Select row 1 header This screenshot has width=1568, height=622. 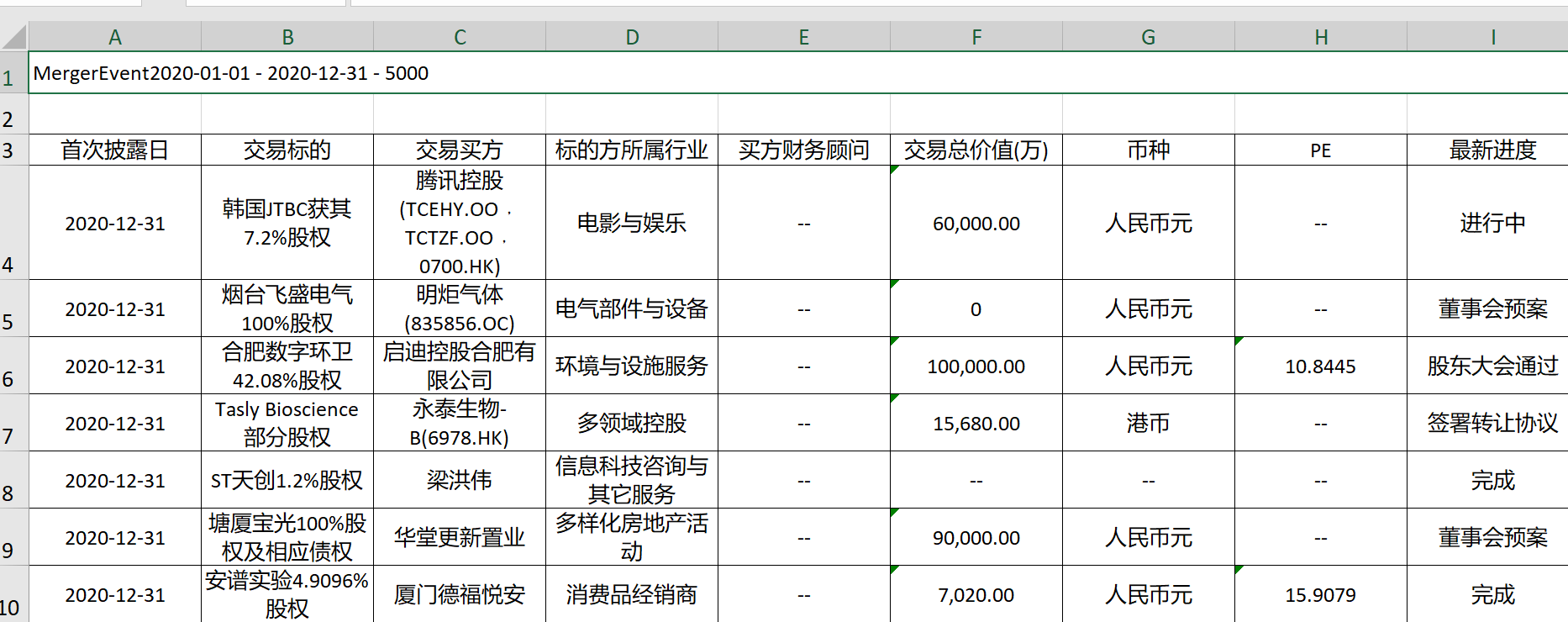pos(14,72)
